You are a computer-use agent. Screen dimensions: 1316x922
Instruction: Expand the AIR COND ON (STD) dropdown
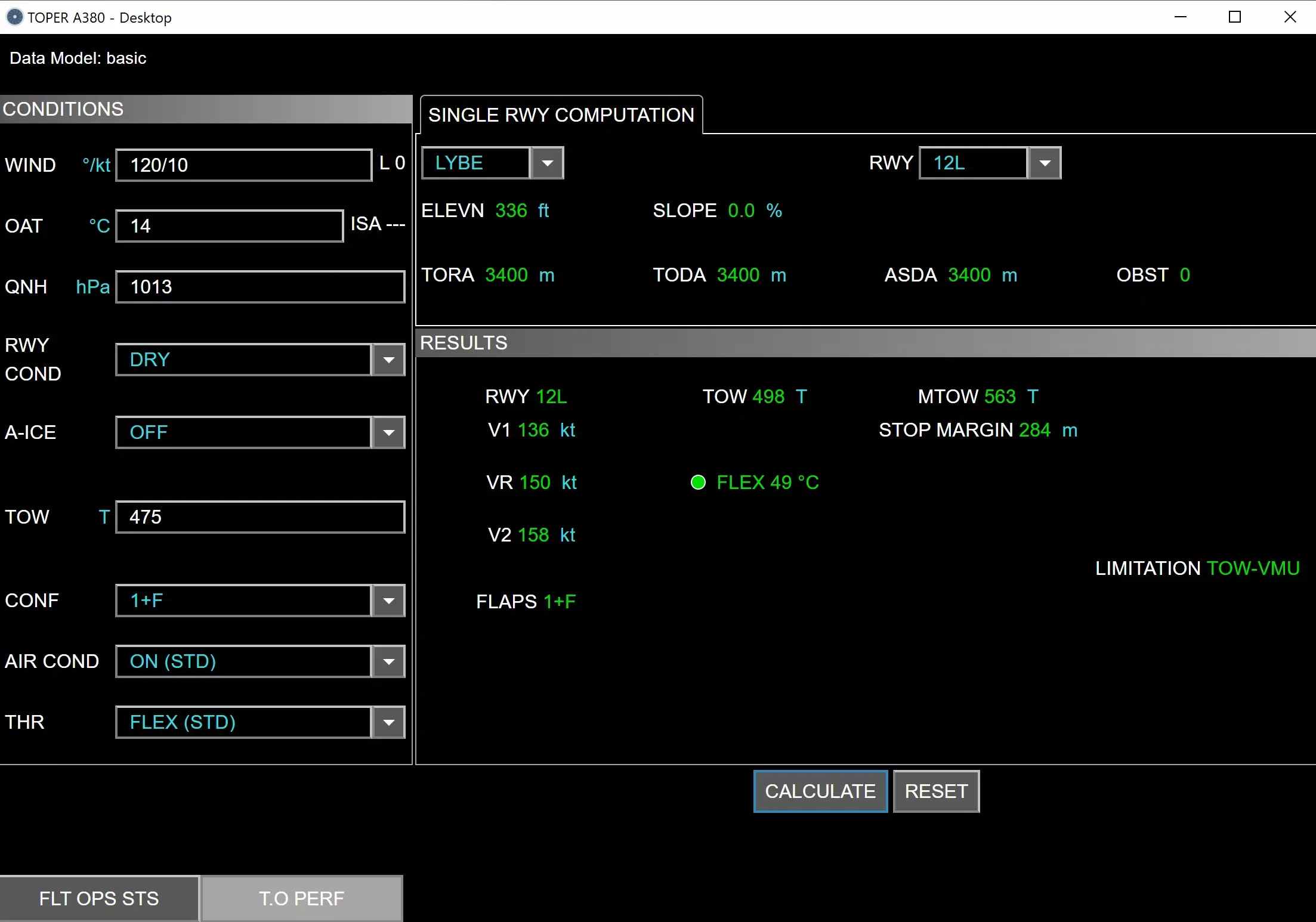[x=388, y=662]
